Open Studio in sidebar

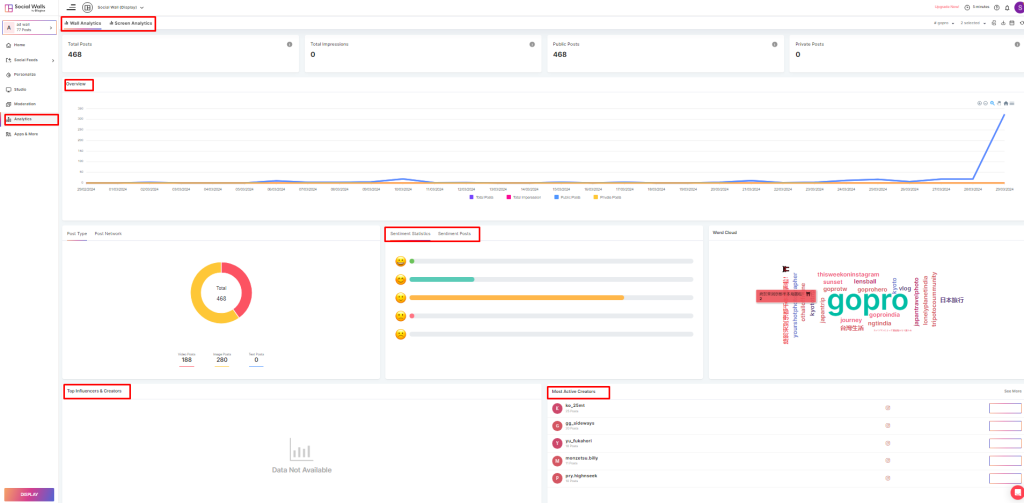click(16, 89)
